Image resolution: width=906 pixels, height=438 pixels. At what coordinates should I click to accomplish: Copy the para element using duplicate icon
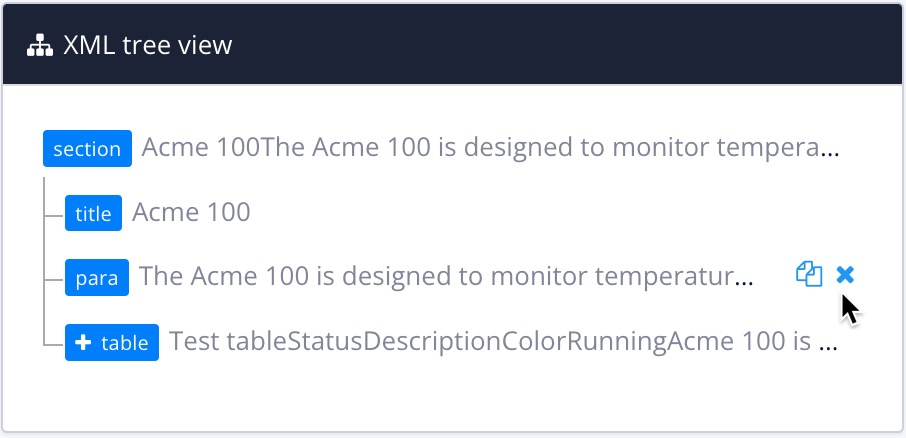pyautogui.click(x=809, y=274)
